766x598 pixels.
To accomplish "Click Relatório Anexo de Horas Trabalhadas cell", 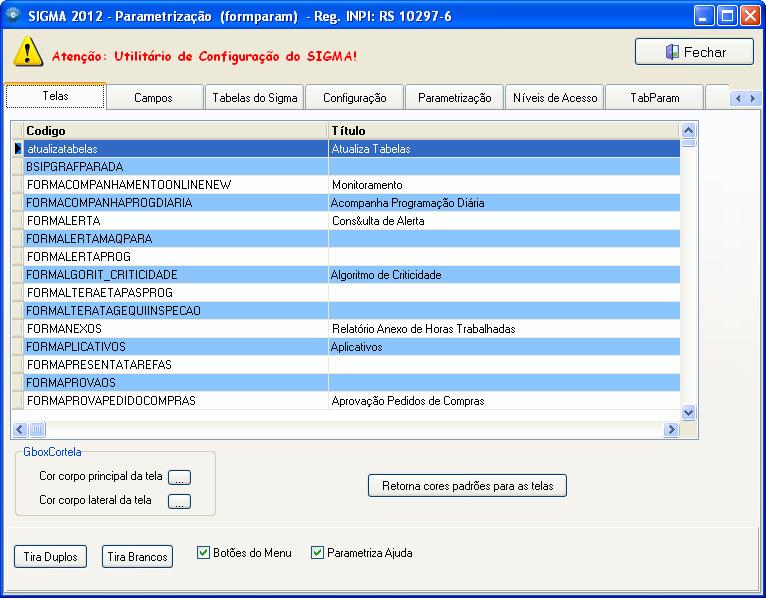I will pos(504,329).
